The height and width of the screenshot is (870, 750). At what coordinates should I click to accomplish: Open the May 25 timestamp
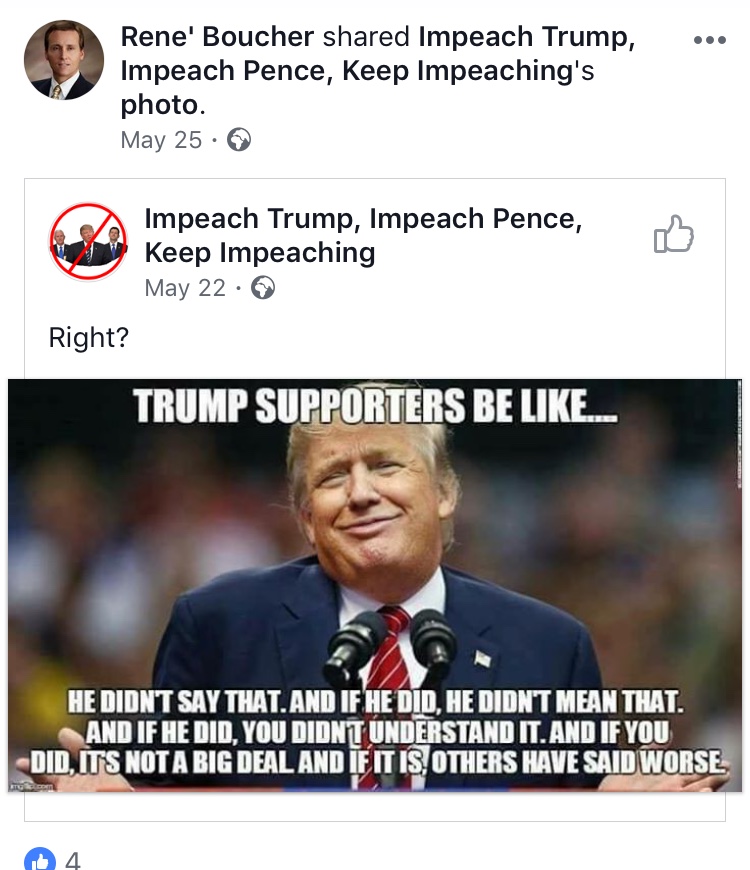pyautogui.click(x=161, y=140)
